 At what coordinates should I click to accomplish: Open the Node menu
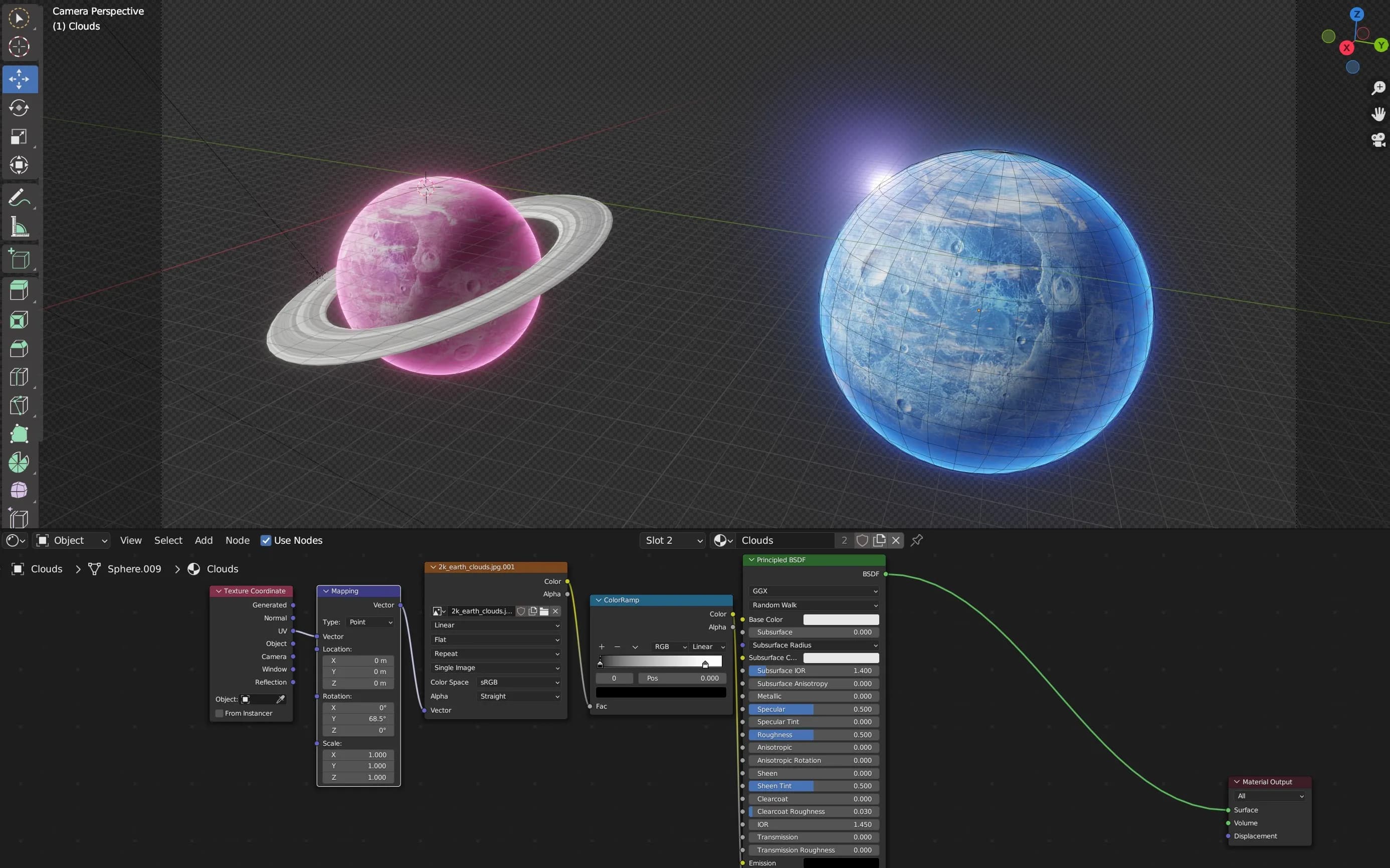(x=237, y=540)
